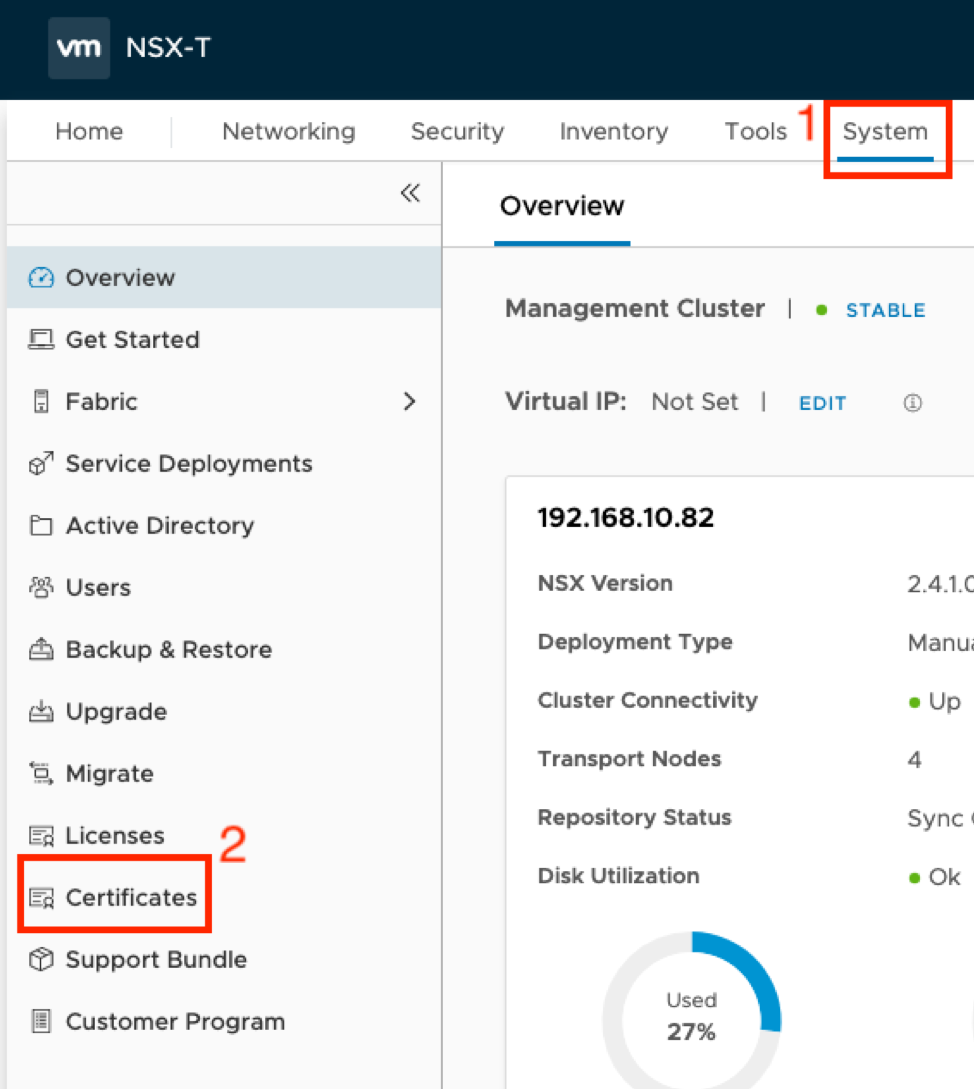974x1089 pixels.
Task: Click the Overview gauge icon
Action: (41, 277)
